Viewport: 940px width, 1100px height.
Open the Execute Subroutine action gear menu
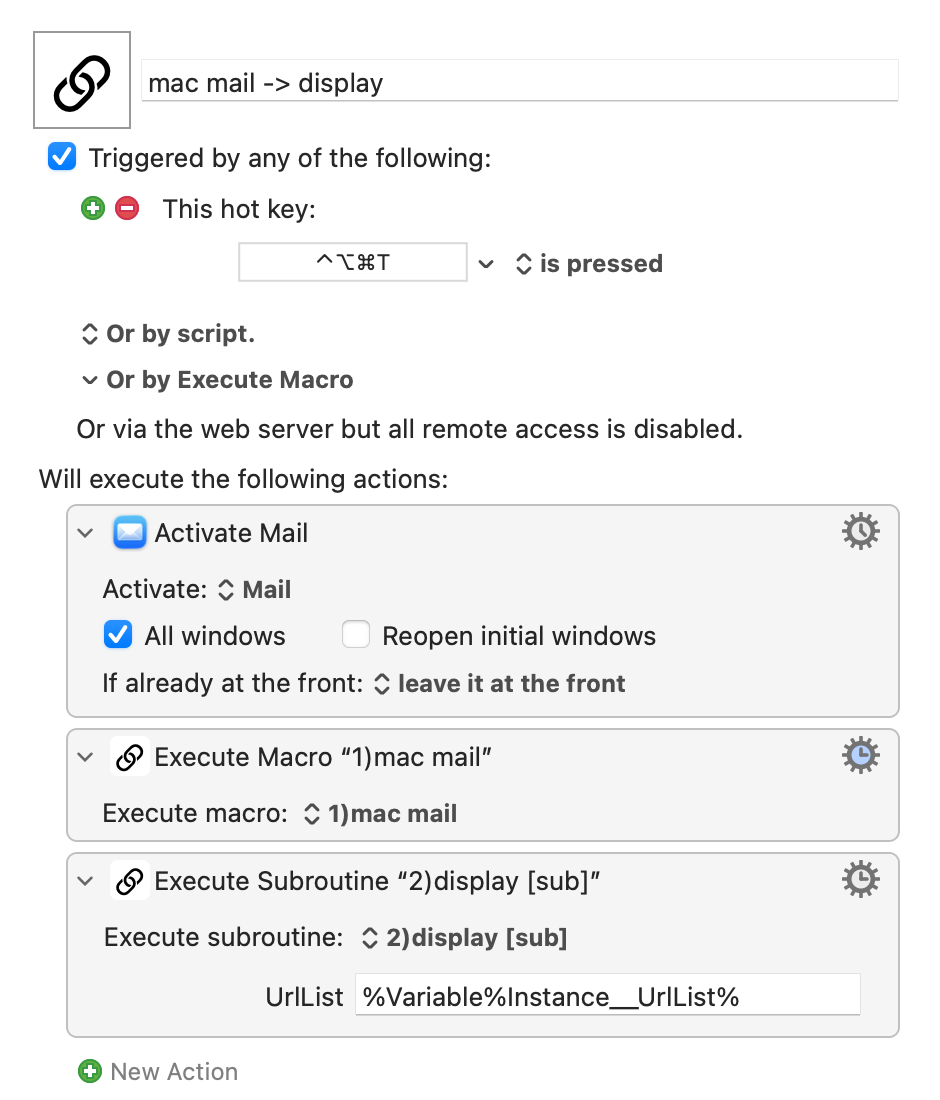[x=860, y=879]
